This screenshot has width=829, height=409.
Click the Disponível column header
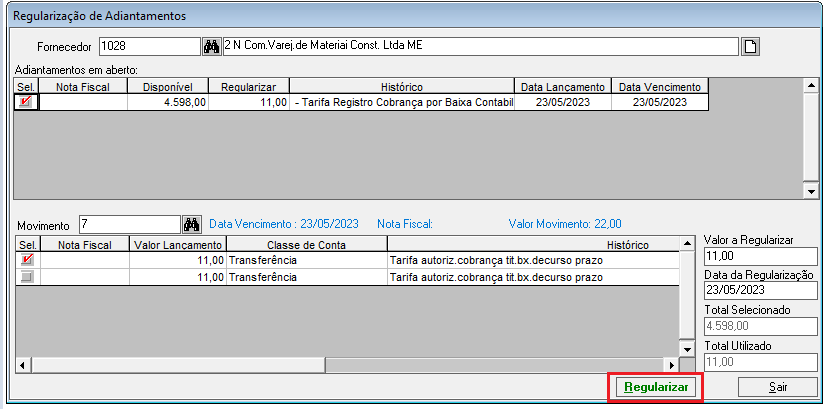tap(168, 87)
